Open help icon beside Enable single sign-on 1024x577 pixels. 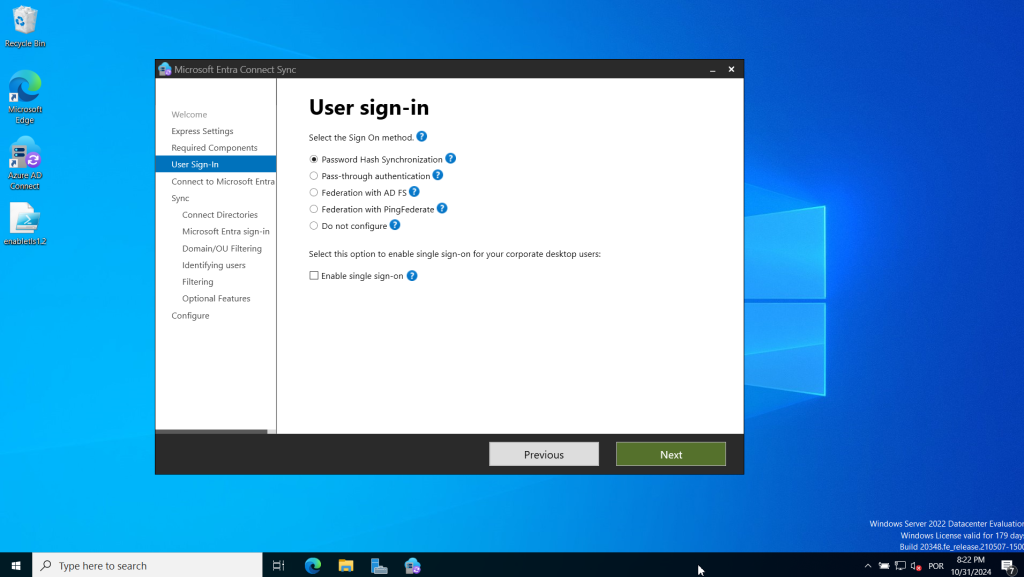pos(412,275)
